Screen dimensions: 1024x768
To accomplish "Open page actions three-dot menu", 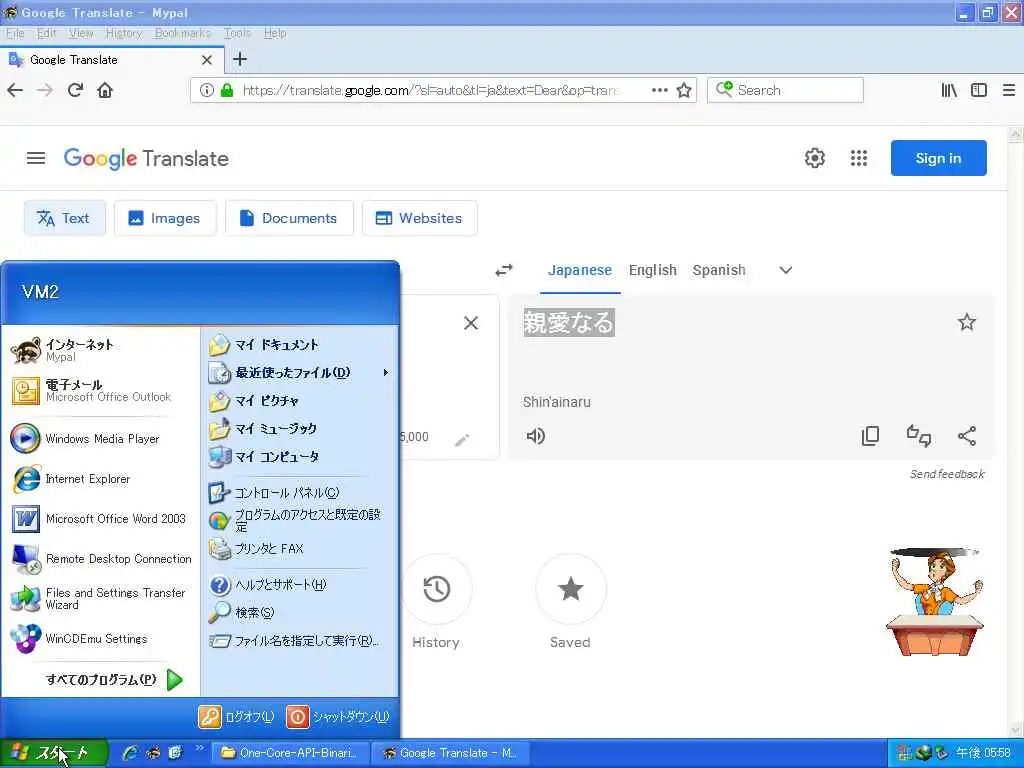I will (660, 90).
